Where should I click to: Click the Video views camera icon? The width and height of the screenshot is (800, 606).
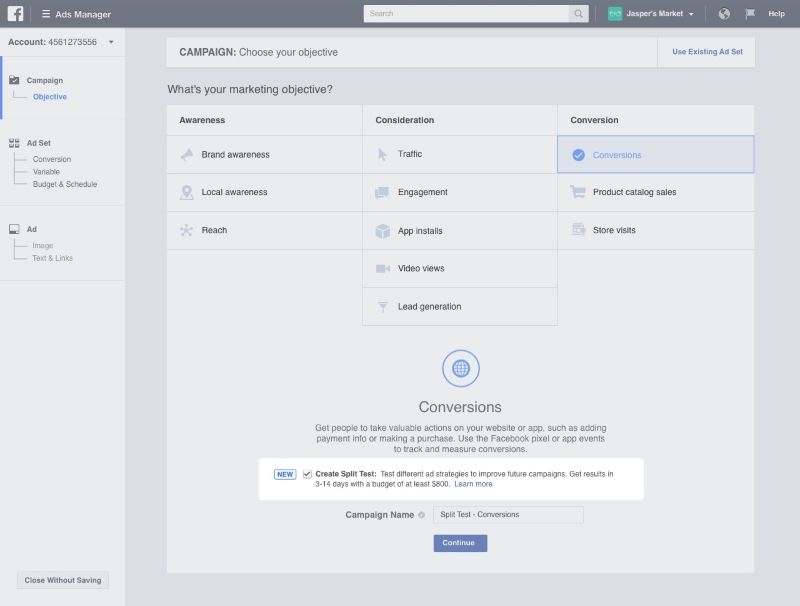click(383, 268)
